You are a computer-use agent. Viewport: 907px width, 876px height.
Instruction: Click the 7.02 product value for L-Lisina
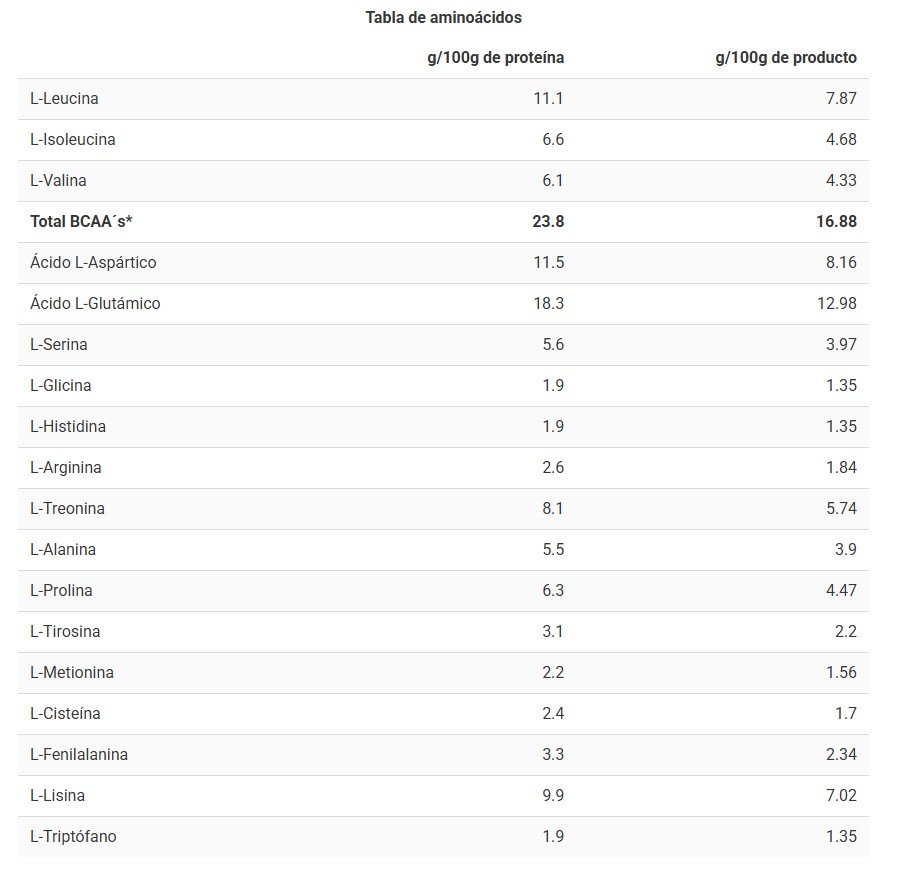tap(841, 796)
